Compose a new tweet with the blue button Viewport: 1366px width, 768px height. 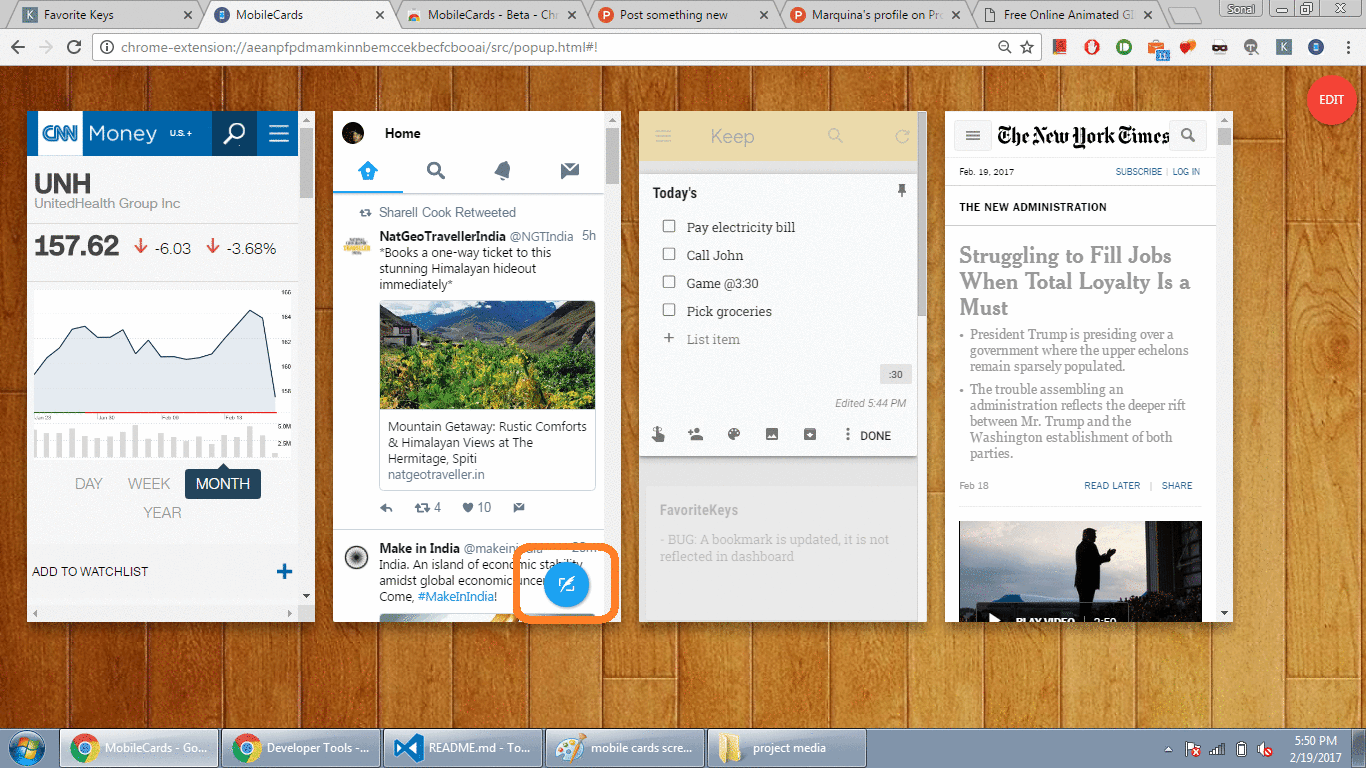566,584
